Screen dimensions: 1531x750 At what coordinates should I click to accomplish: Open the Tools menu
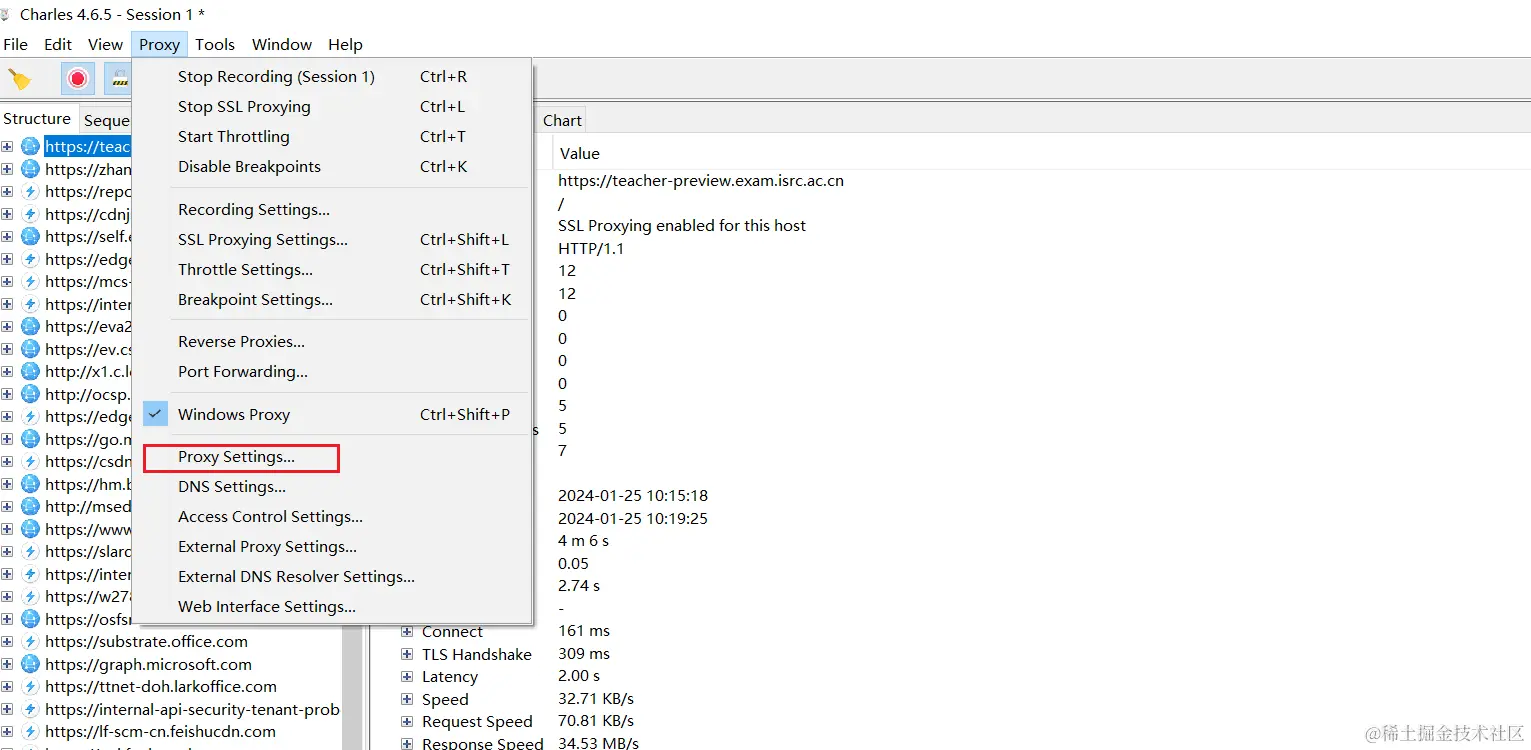[x=214, y=45]
